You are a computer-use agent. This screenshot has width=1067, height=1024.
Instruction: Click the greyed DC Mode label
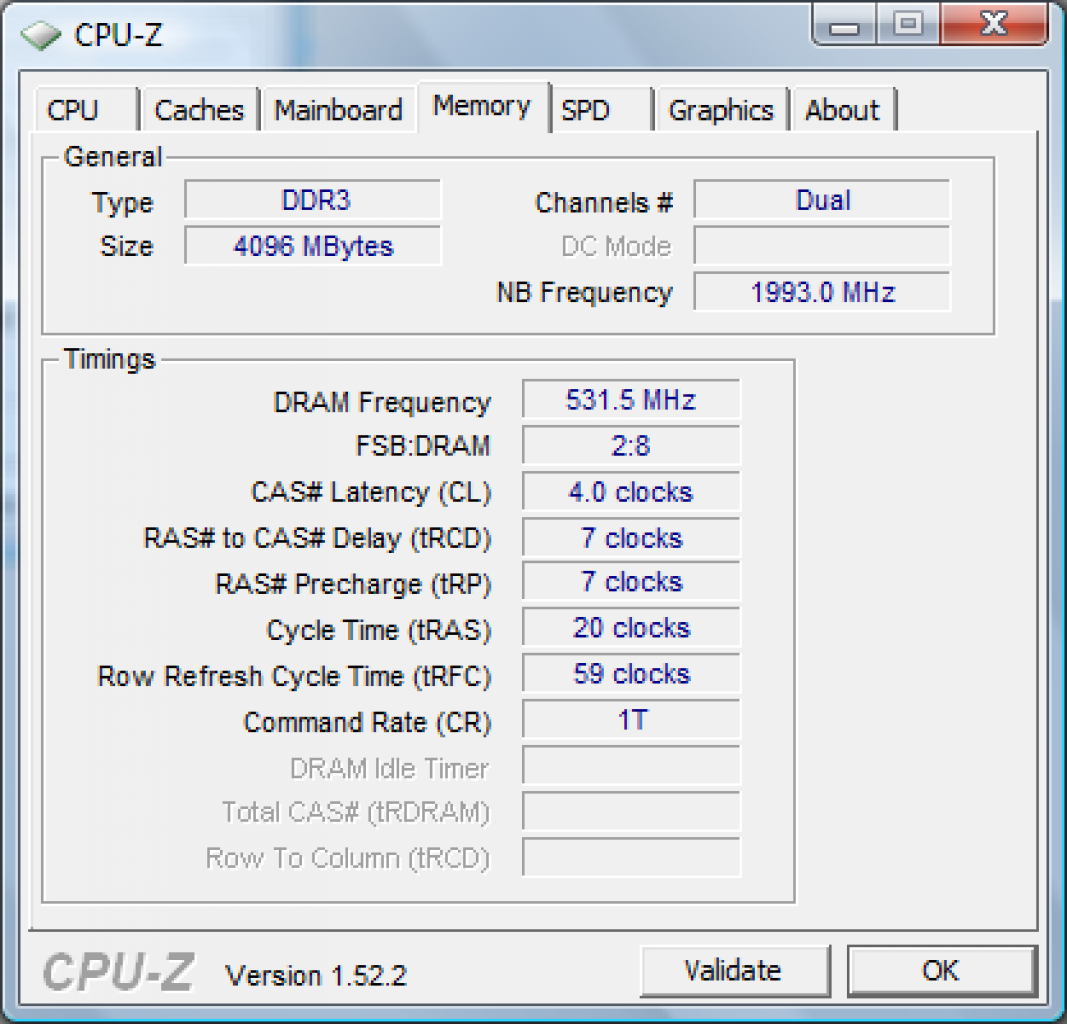[x=617, y=246]
